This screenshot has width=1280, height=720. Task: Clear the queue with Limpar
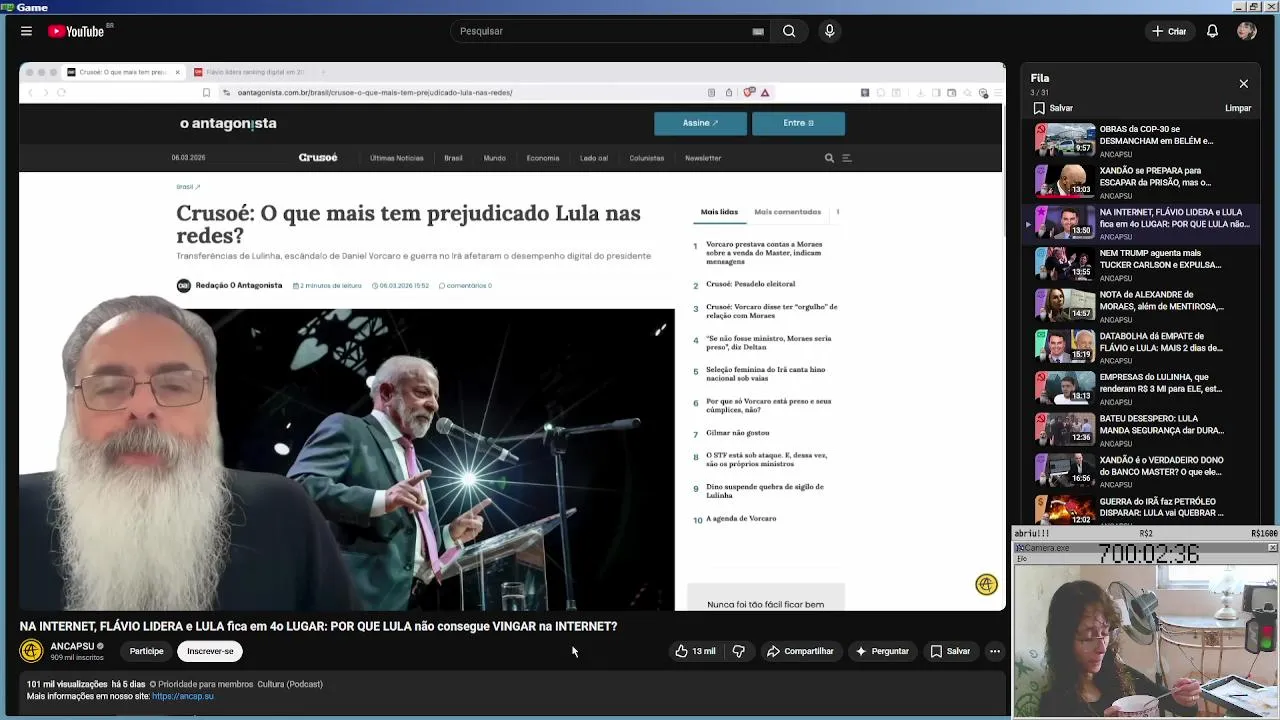pos(1237,108)
